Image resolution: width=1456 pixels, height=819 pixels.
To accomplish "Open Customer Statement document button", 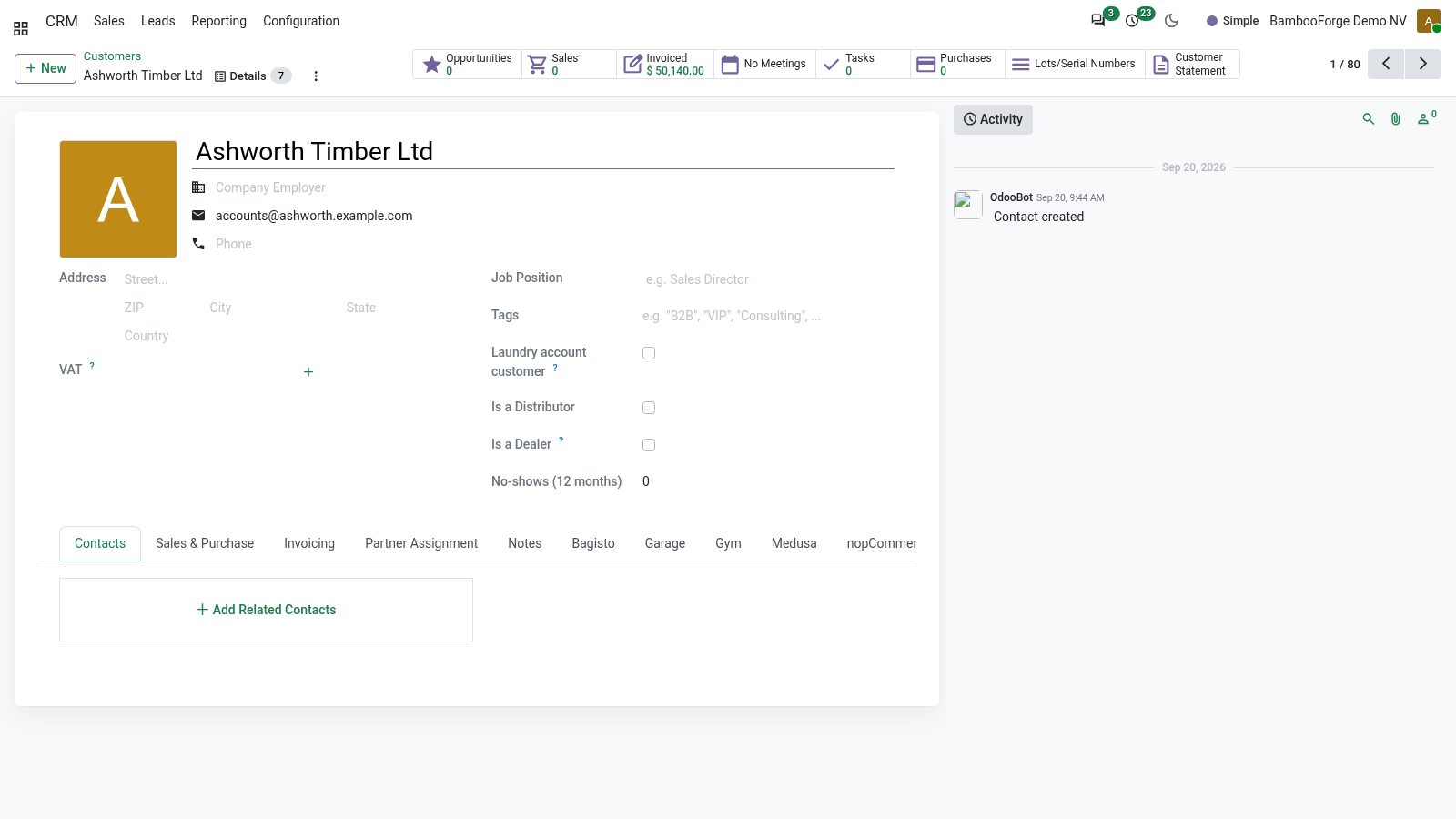I will pos(1192,64).
